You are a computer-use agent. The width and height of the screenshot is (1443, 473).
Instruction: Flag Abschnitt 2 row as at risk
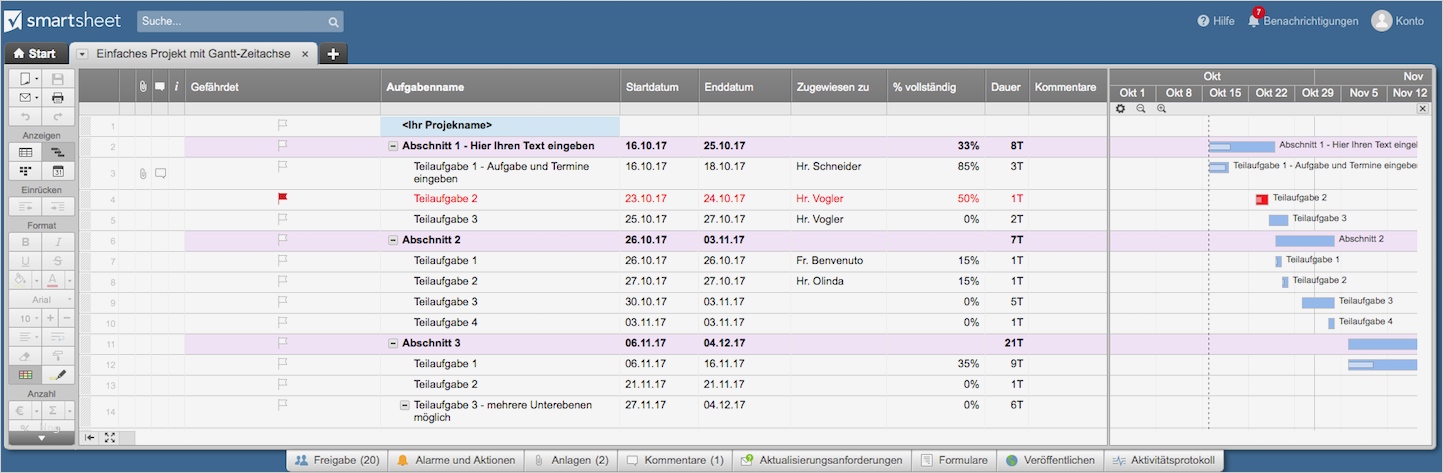tap(282, 239)
